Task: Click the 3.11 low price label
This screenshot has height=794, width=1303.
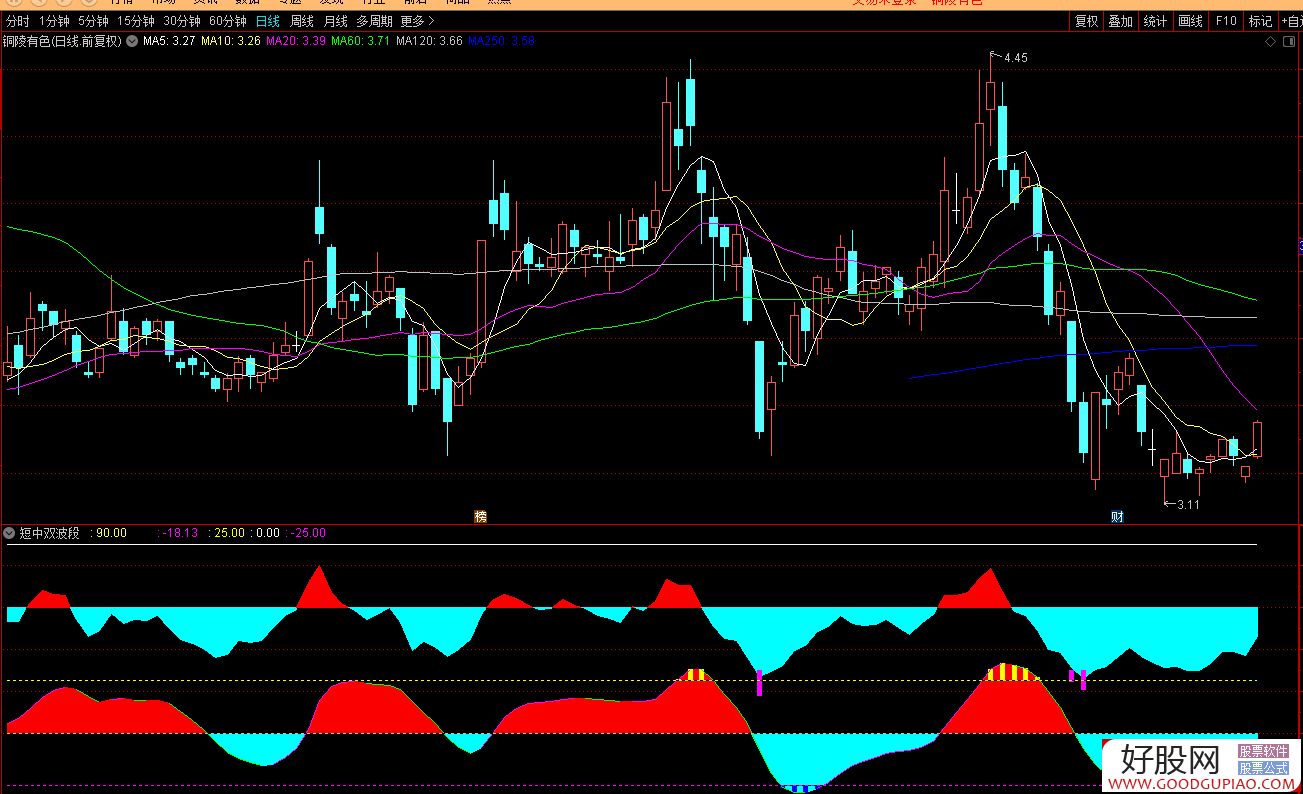Action: pos(1187,505)
